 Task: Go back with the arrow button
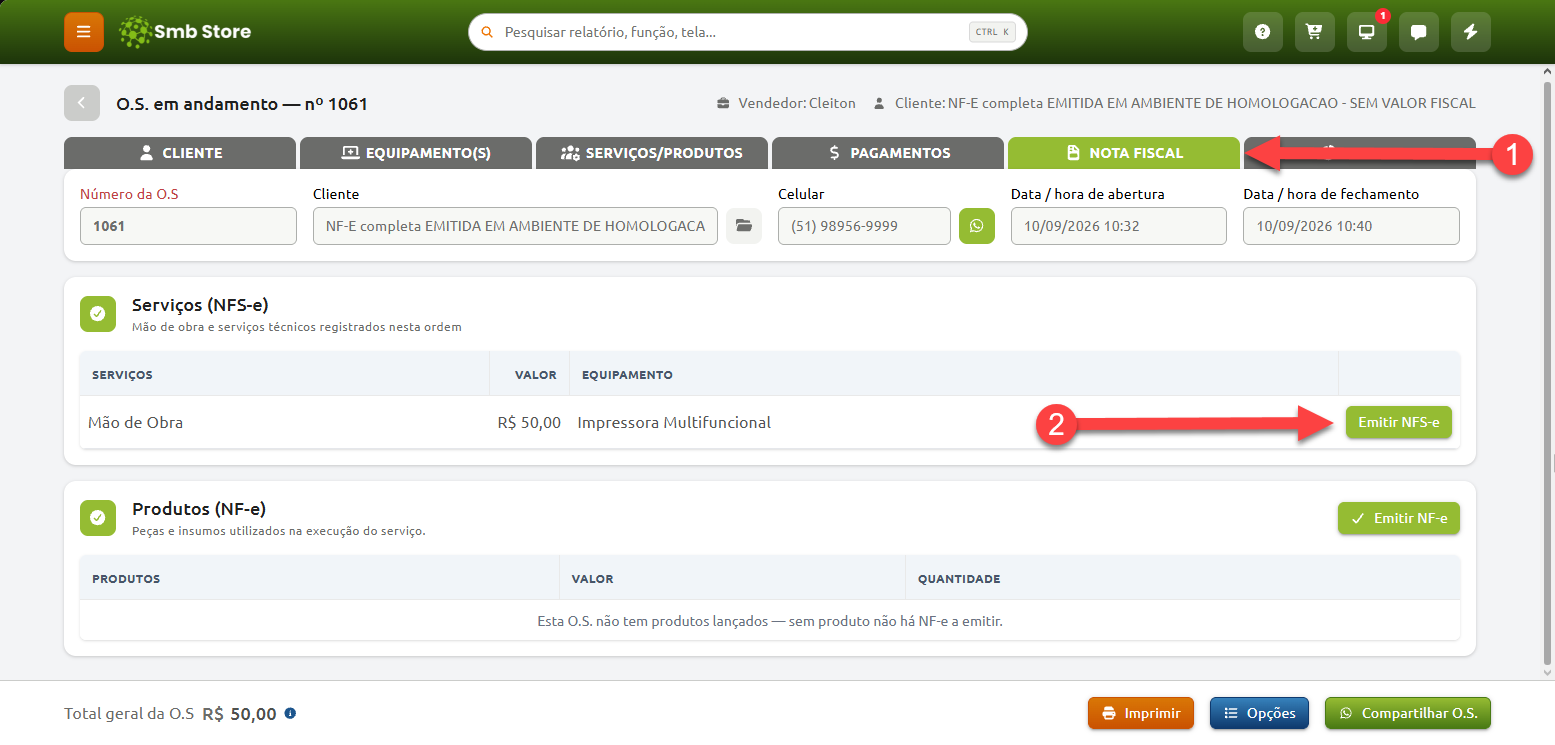click(x=82, y=103)
